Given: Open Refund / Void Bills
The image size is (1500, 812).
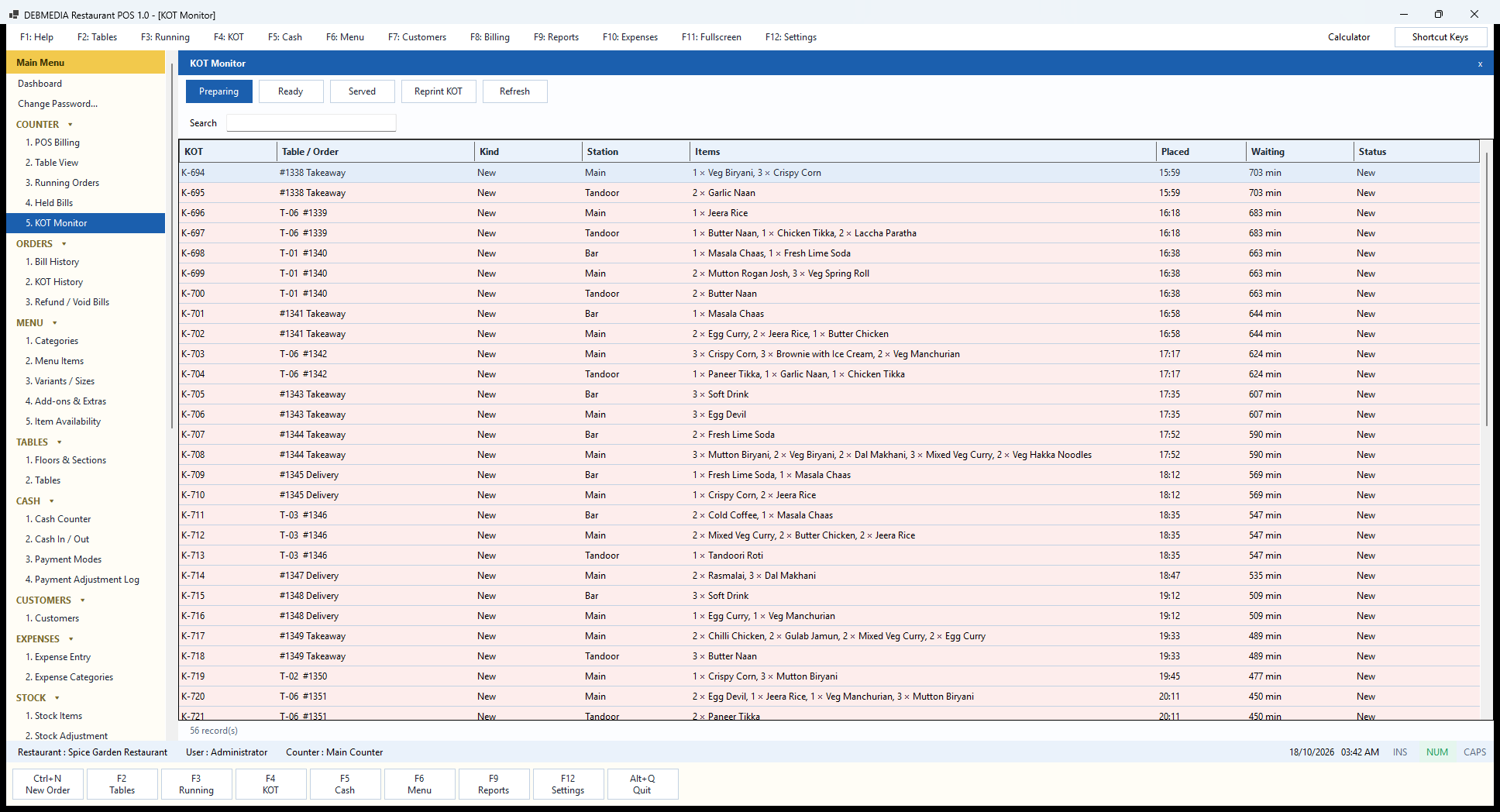Looking at the screenshot, I should coord(85,302).
